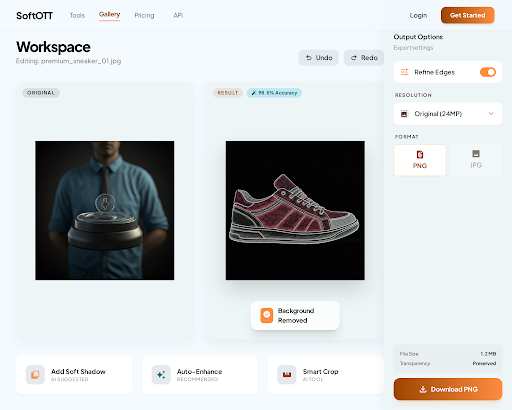This screenshot has height=410, width=512.
Task: Click the Background Removed status card
Action: [295, 315]
